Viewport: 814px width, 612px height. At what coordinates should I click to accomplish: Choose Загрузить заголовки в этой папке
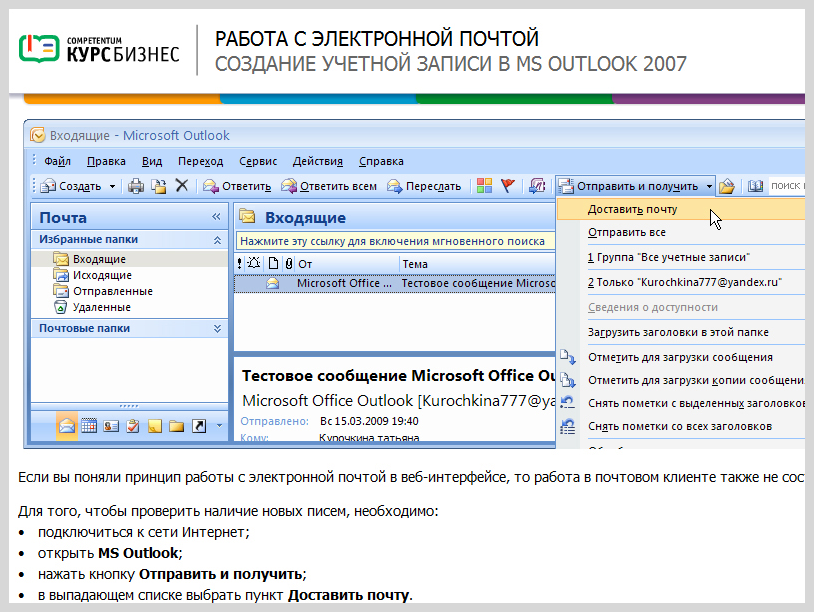(x=681, y=332)
